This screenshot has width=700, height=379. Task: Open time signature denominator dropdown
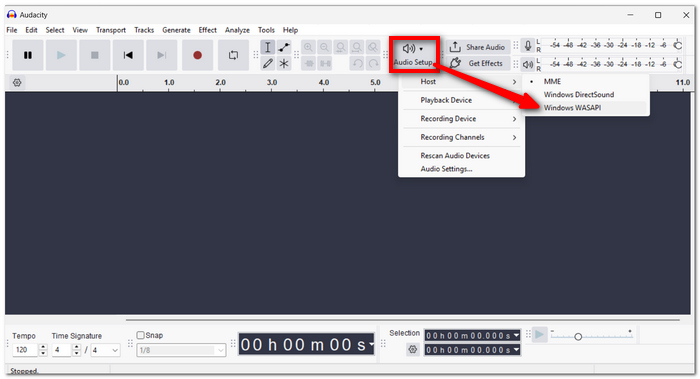[105, 350]
